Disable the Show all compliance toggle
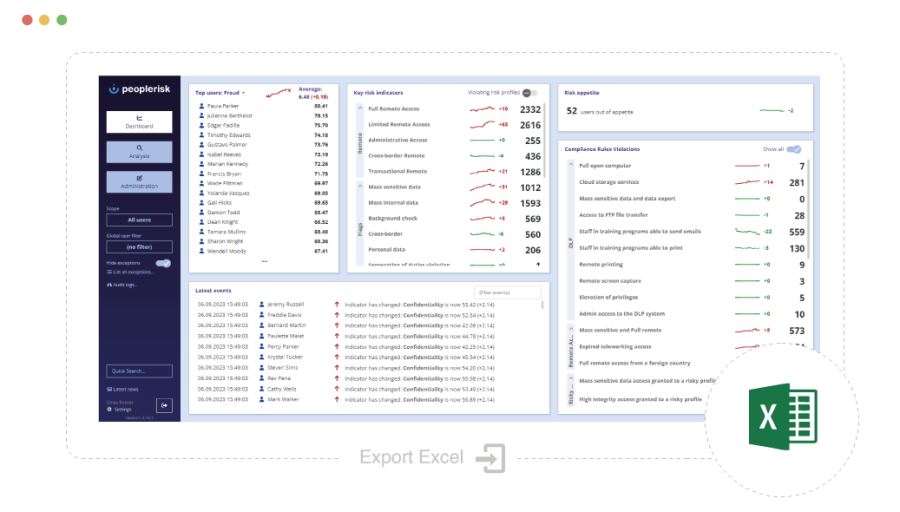900x512 pixels. (x=794, y=149)
